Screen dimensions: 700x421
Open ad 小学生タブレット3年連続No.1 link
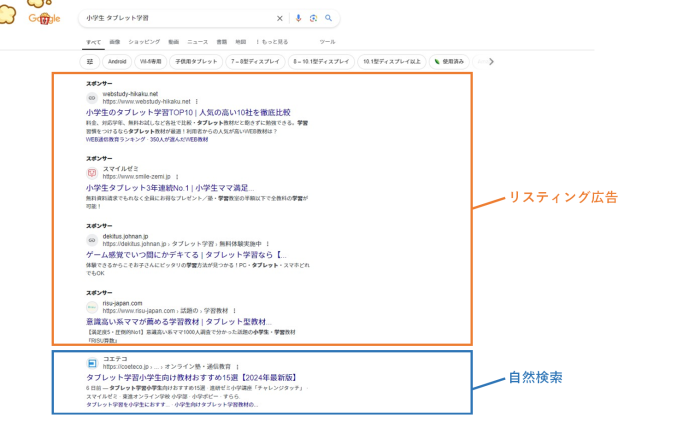coord(170,188)
